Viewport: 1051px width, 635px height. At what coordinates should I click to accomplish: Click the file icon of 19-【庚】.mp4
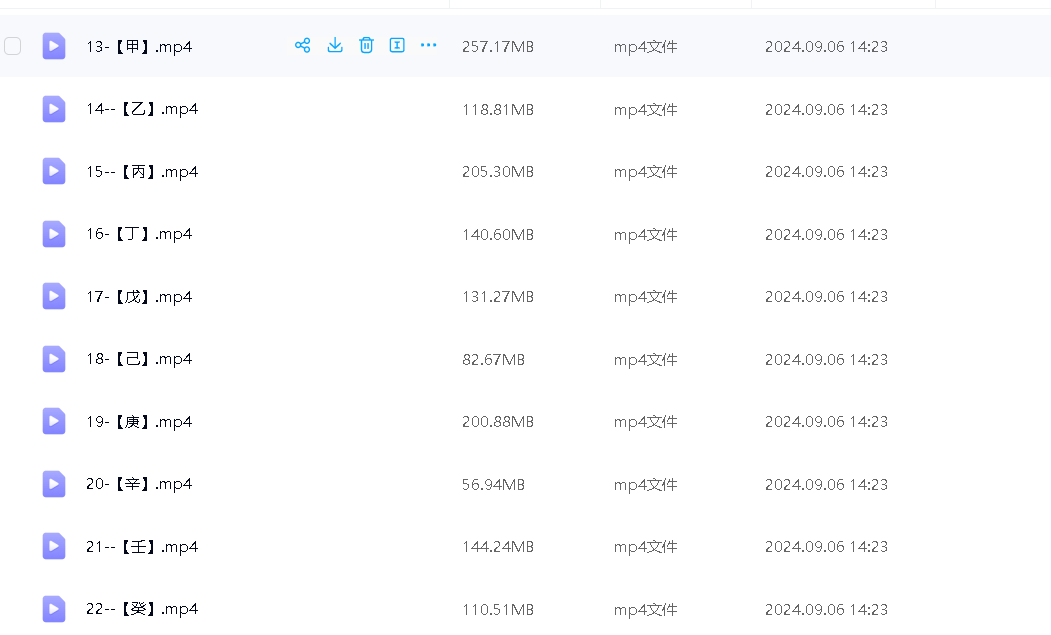[x=54, y=421]
